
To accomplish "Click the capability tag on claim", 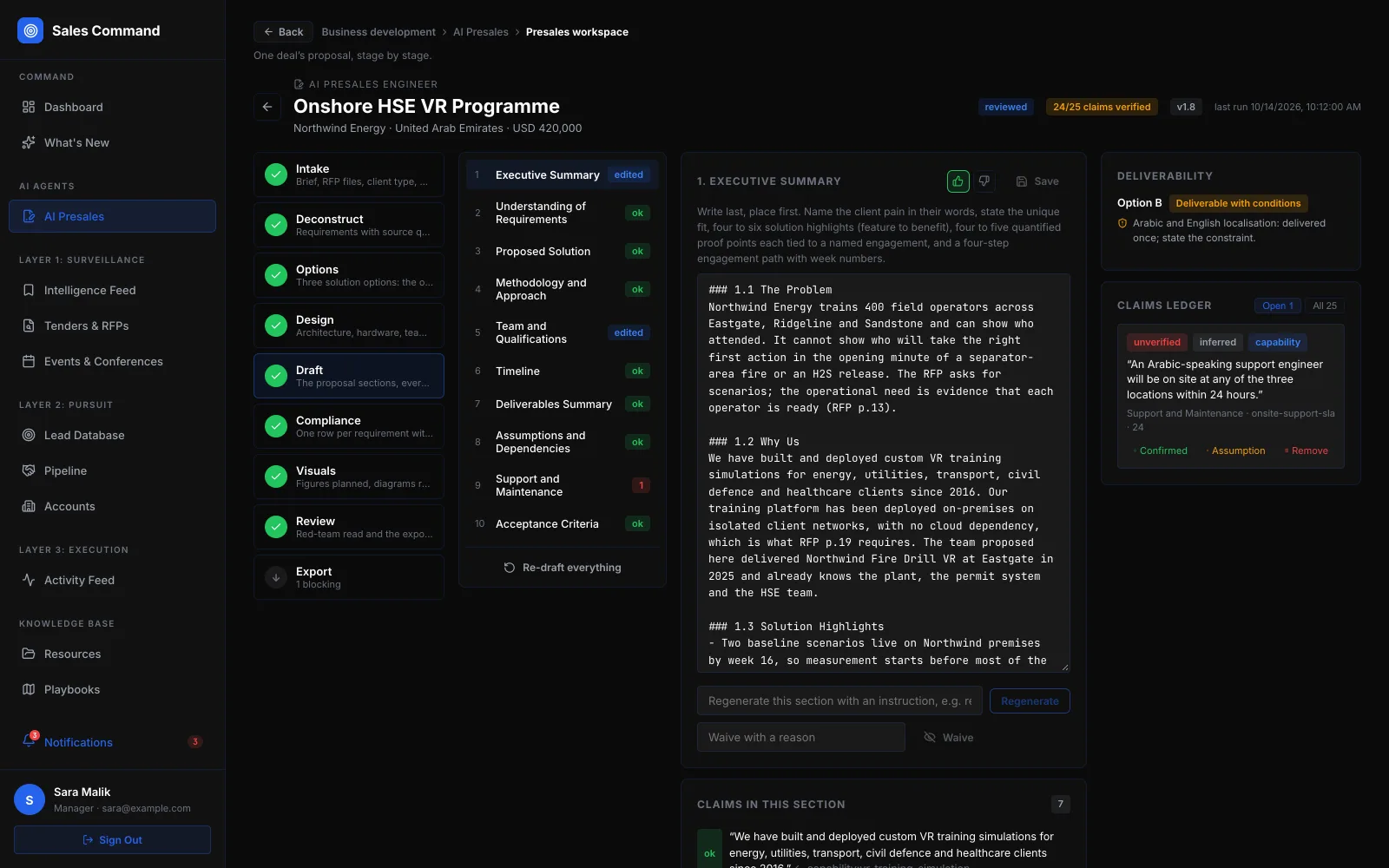I will [x=1277, y=342].
